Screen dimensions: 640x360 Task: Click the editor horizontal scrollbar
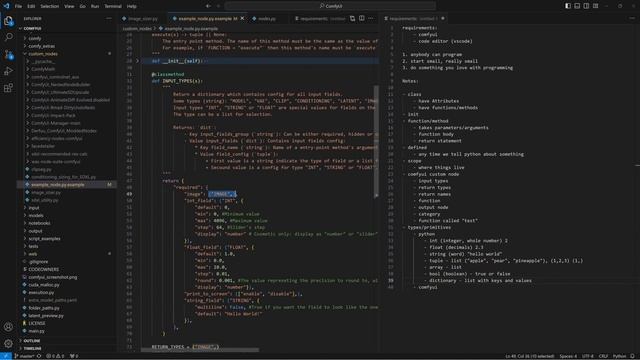200,350
